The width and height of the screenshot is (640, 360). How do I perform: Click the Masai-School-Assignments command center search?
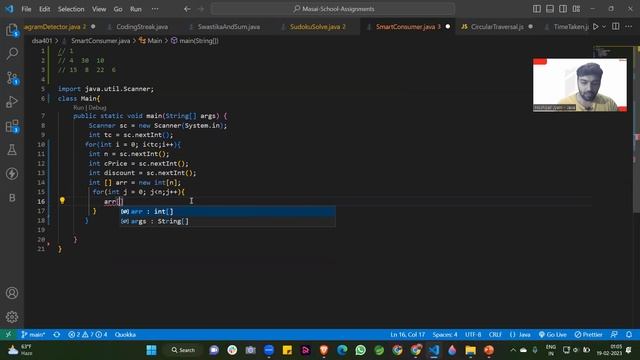click(x=333, y=9)
